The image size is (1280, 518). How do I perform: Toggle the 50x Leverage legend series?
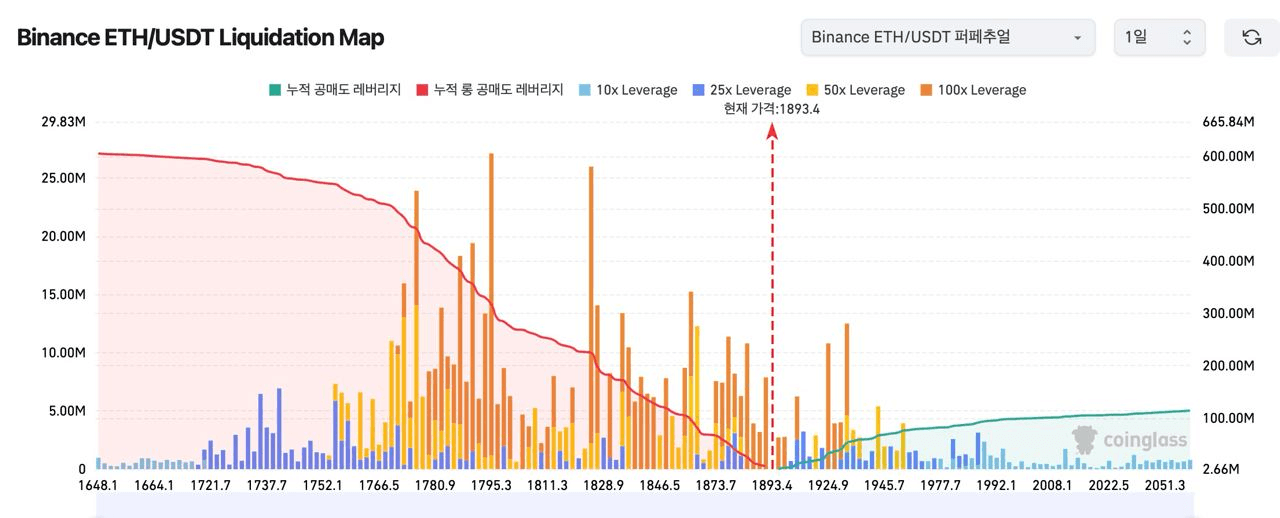coord(855,90)
